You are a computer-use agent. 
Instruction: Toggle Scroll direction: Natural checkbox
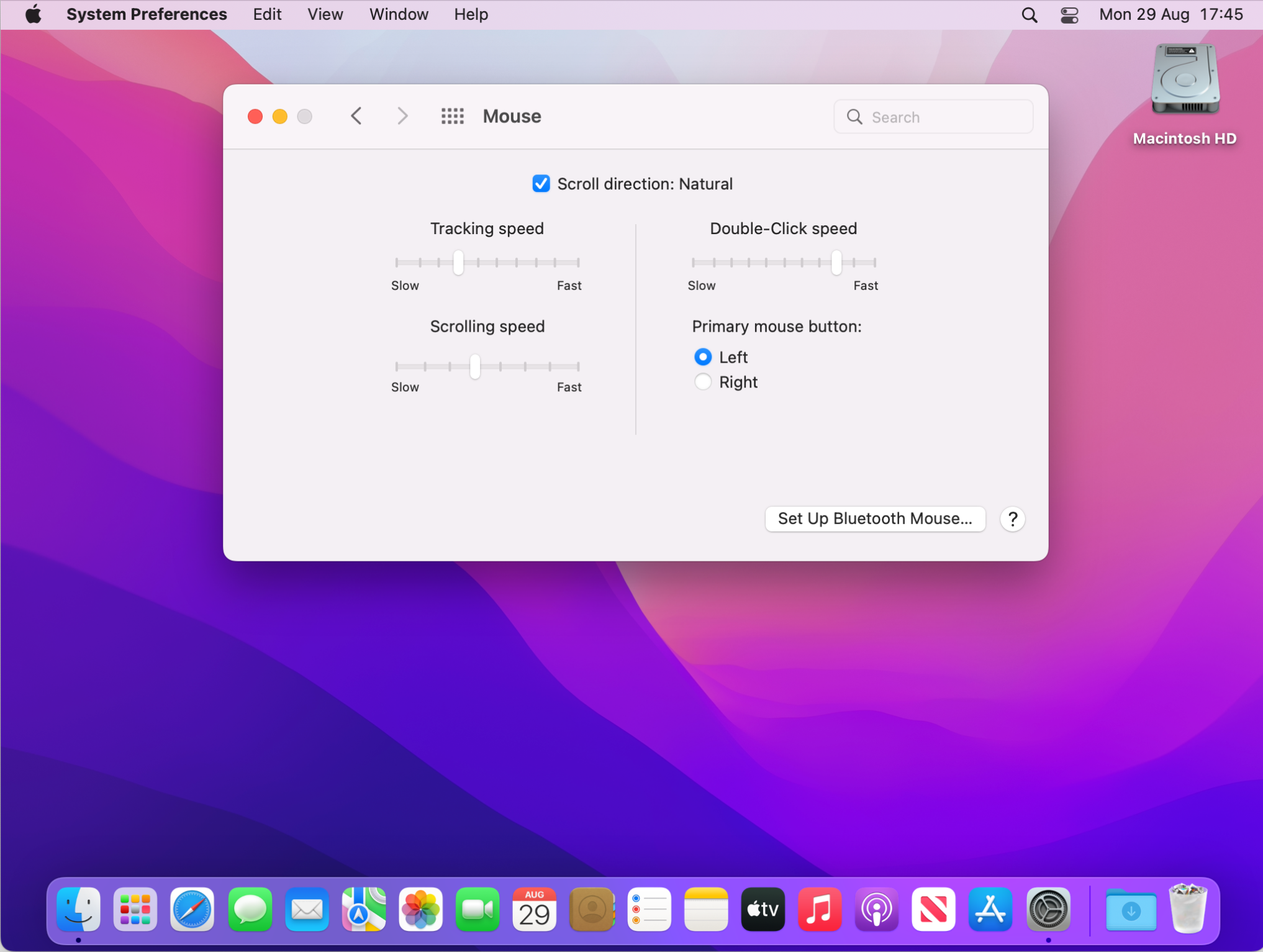point(541,184)
